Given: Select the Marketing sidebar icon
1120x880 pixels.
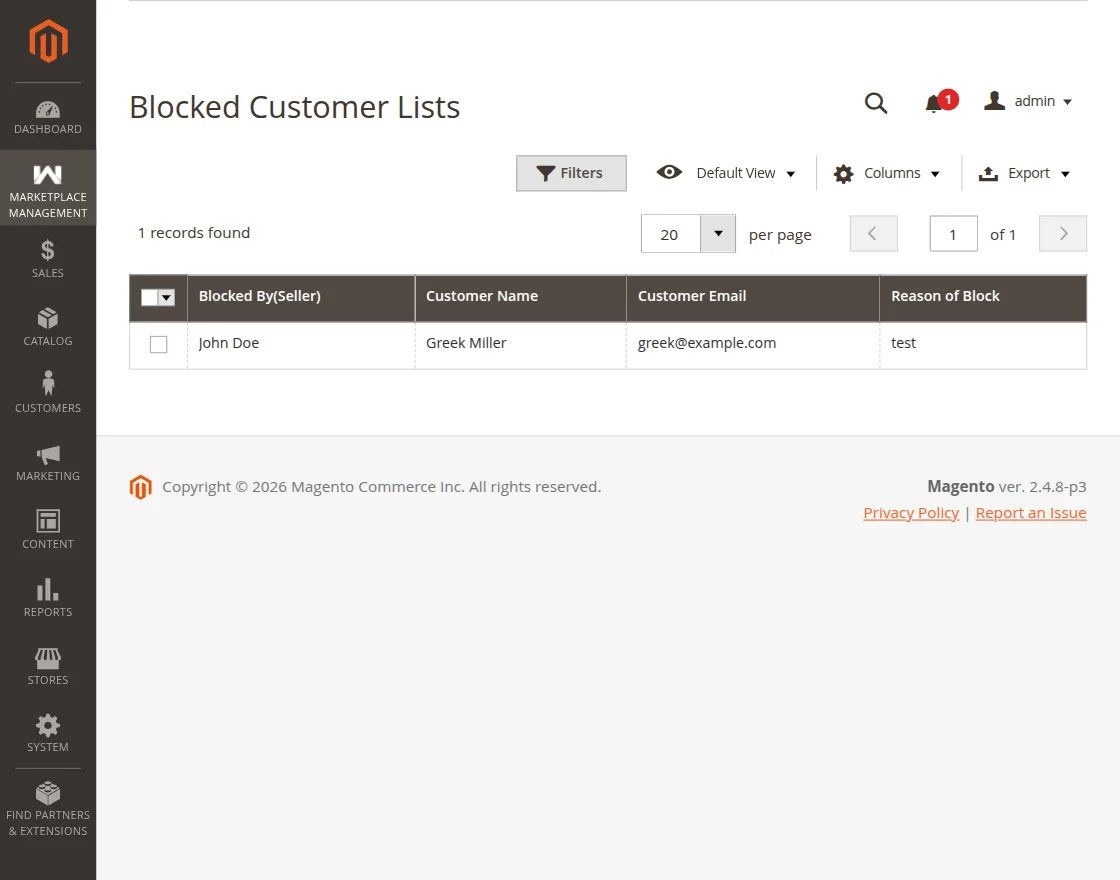Looking at the screenshot, I should [47, 456].
